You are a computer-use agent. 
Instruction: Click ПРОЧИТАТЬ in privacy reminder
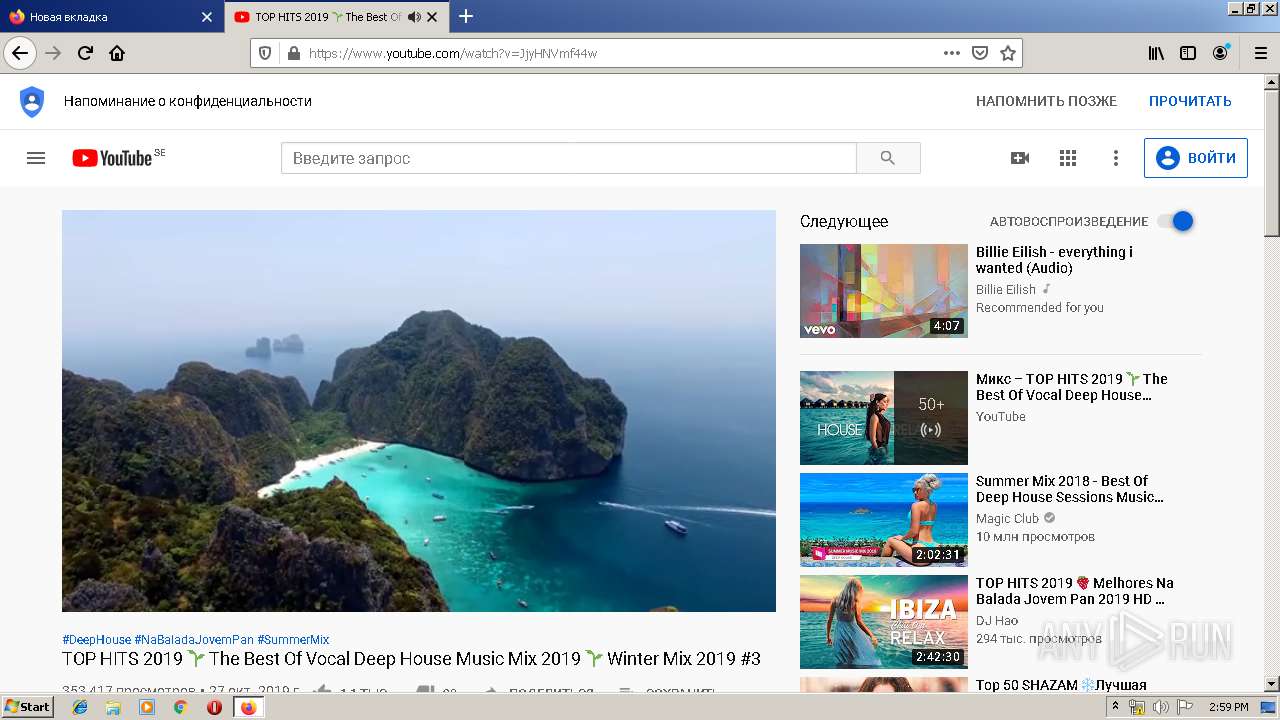(1190, 101)
